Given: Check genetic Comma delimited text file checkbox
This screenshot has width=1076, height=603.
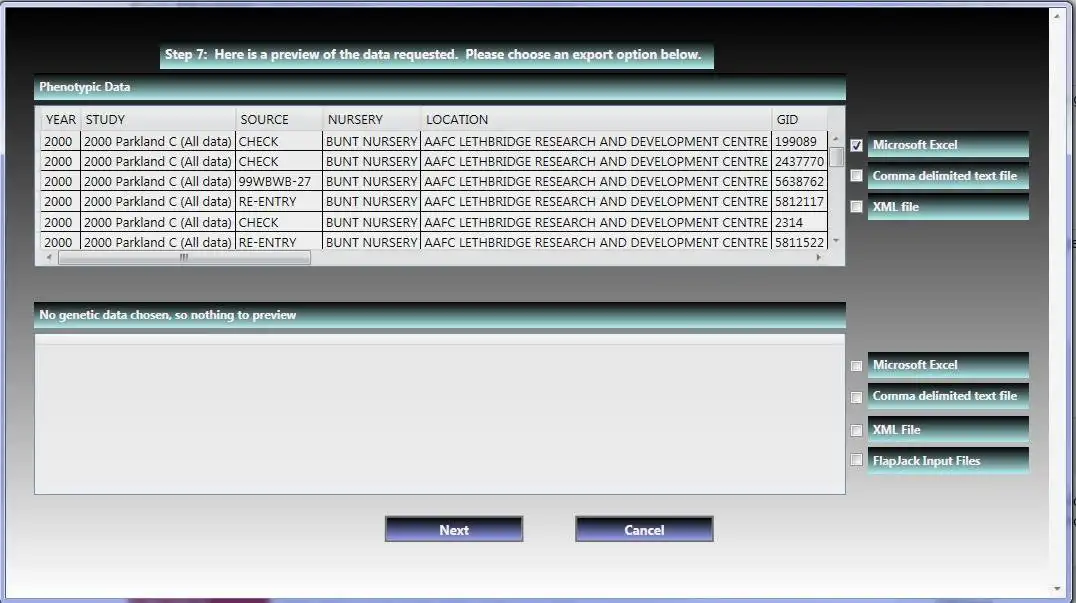Looking at the screenshot, I should point(856,397).
